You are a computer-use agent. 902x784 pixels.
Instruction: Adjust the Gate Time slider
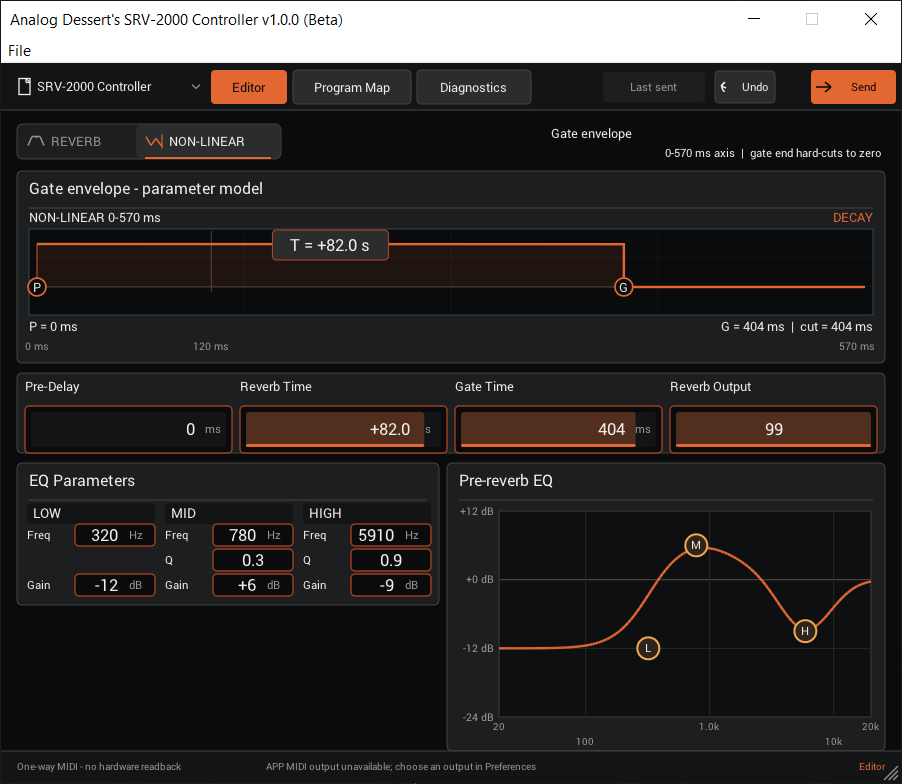click(558, 429)
